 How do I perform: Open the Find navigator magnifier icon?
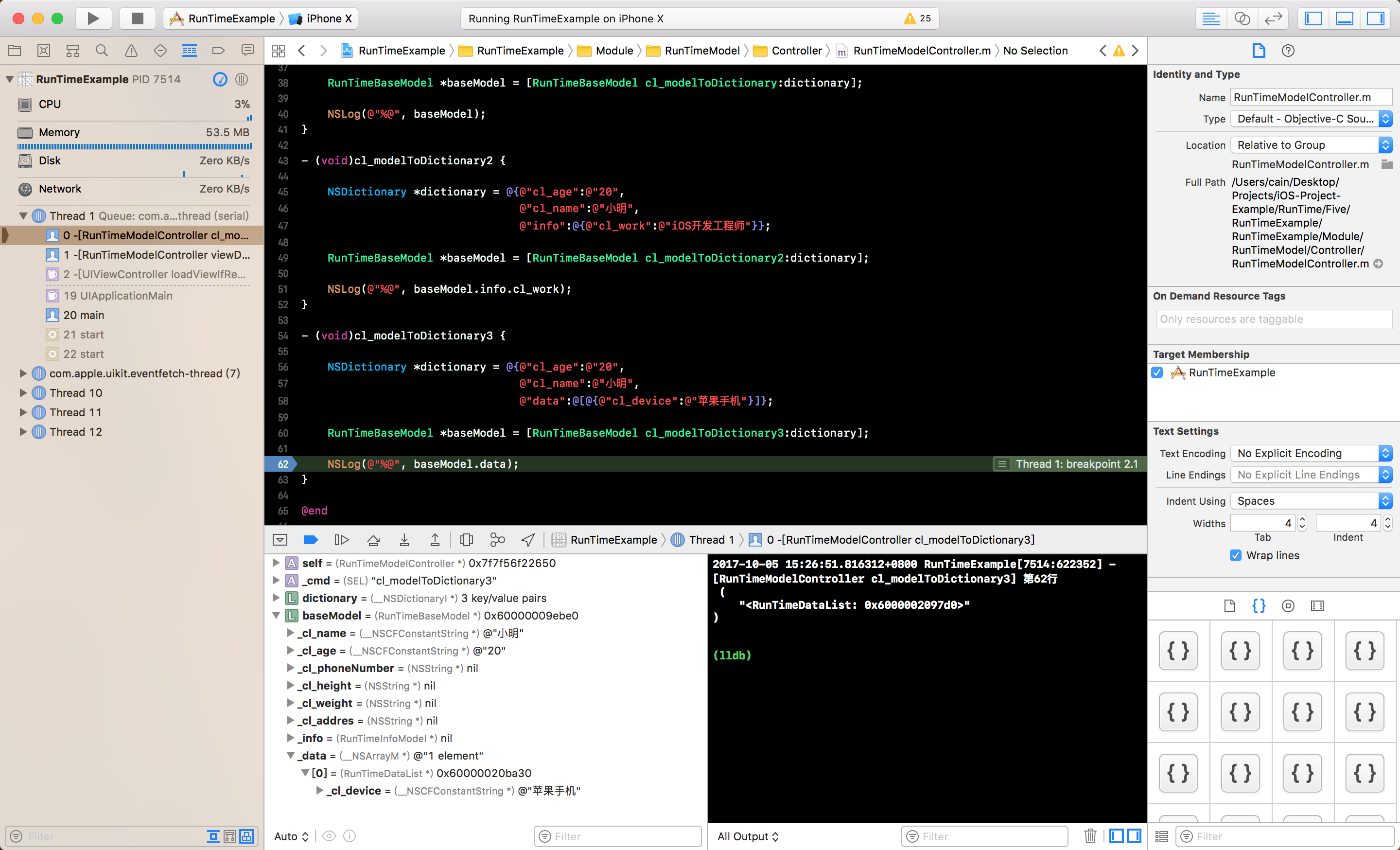(x=102, y=51)
